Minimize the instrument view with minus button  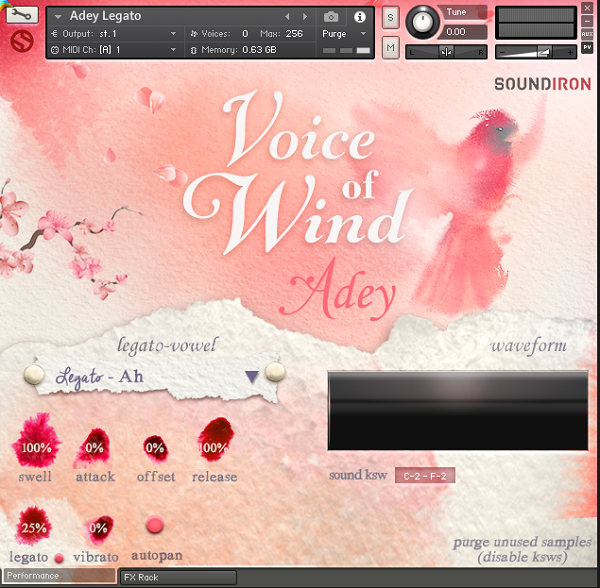click(x=587, y=21)
